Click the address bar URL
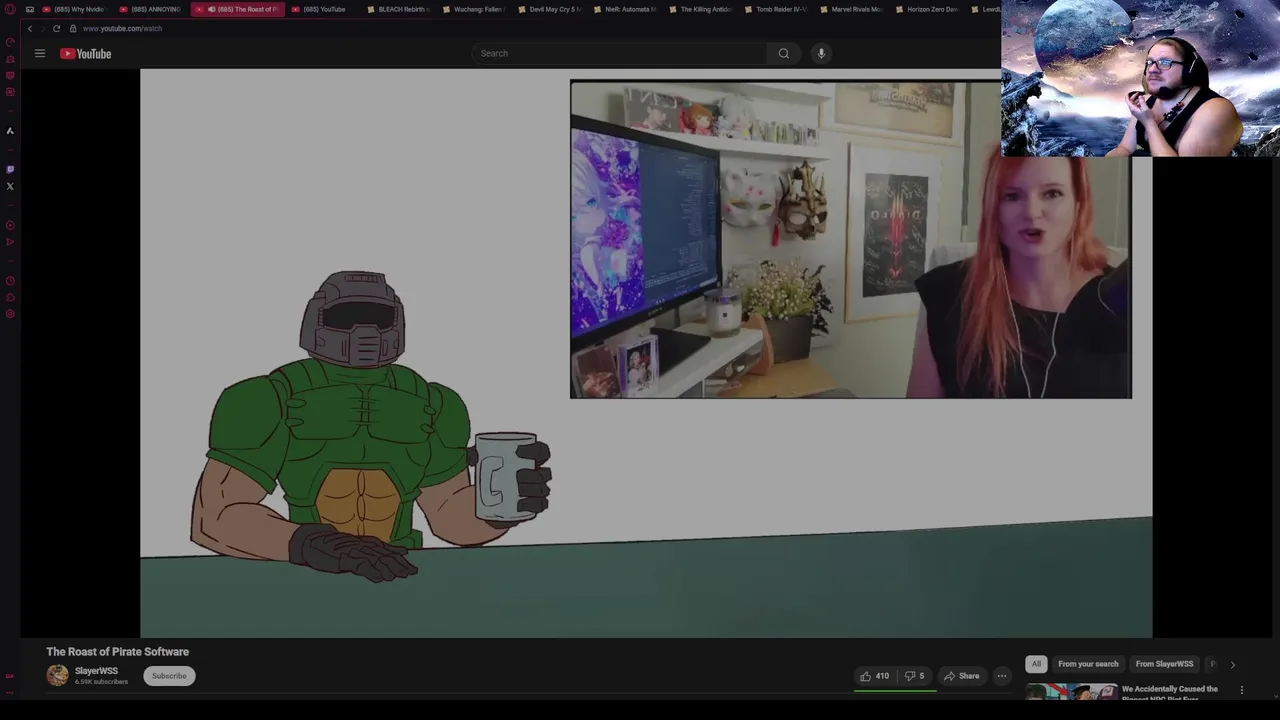1280x720 pixels. (122, 29)
